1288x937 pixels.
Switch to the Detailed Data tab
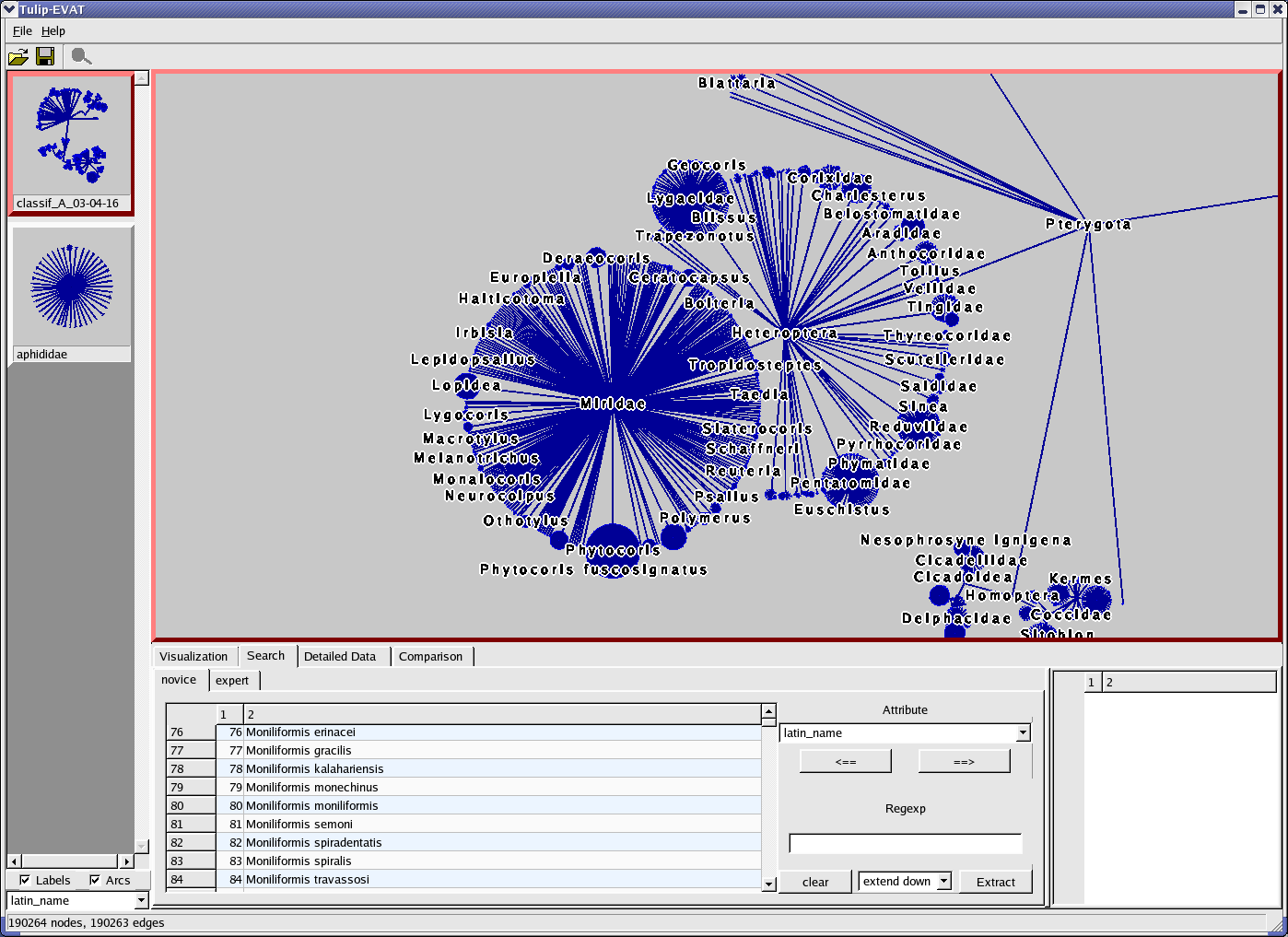(x=340, y=656)
